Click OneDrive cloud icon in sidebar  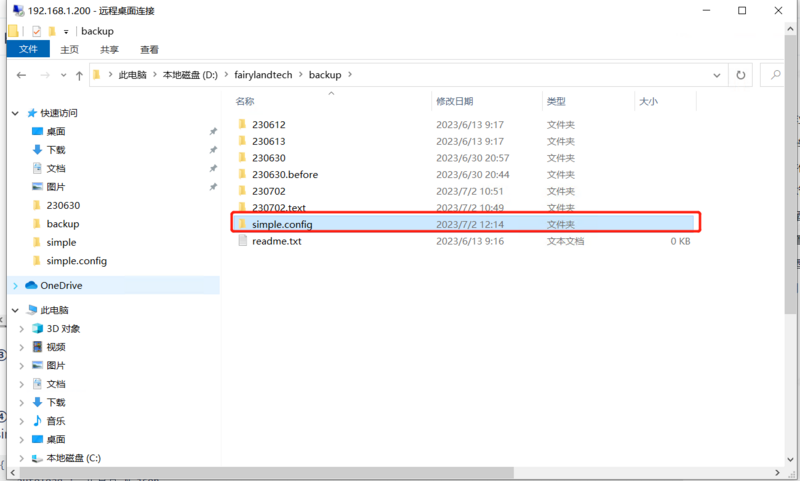coord(31,286)
